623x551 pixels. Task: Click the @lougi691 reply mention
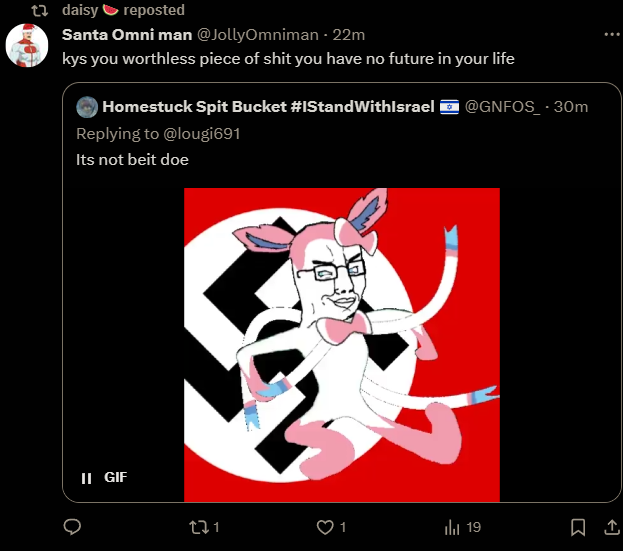(x=202, y=134)
